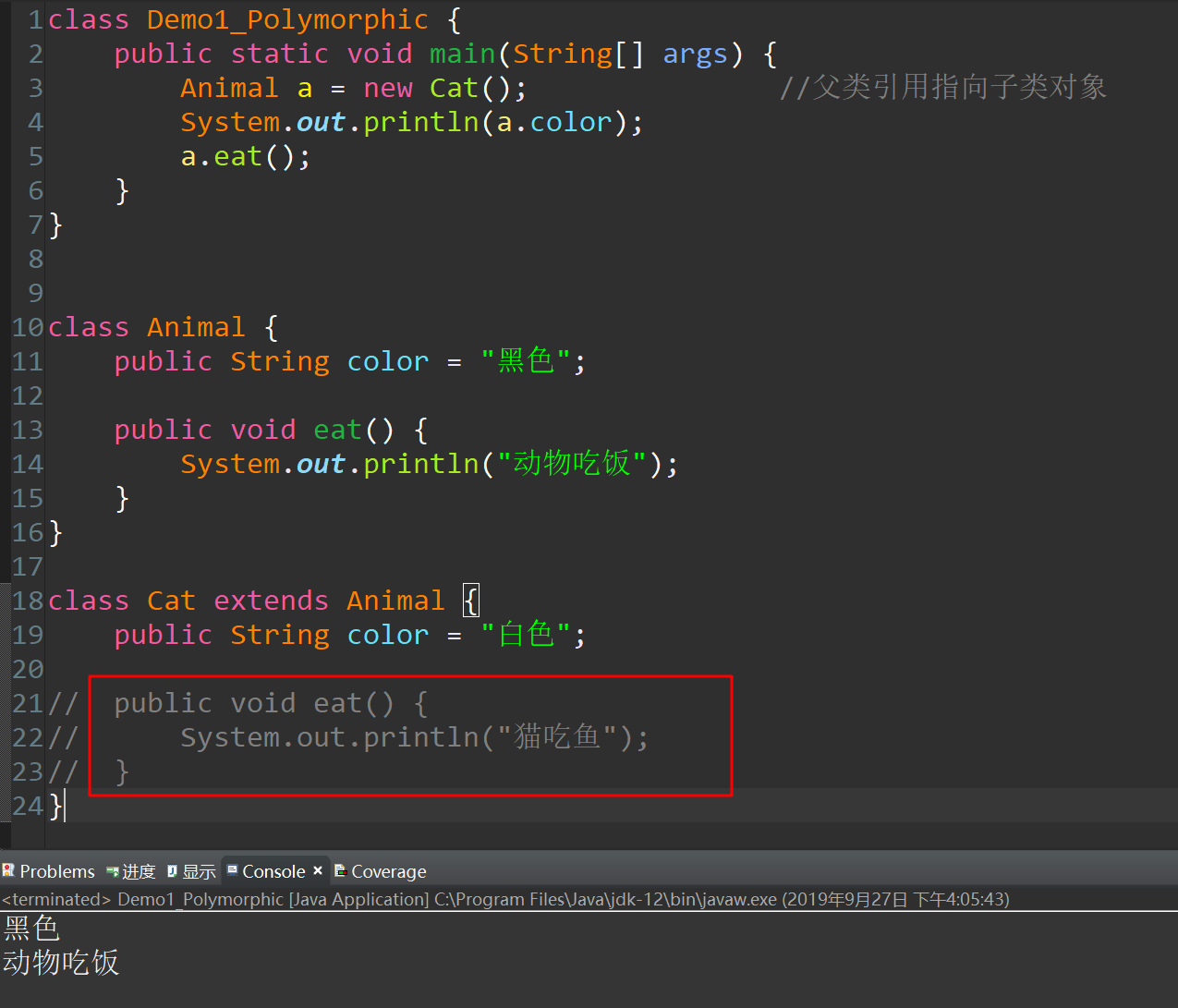
Task: Click class name Demo1_Polymorphic on line 1
Action: pos(287,19)
